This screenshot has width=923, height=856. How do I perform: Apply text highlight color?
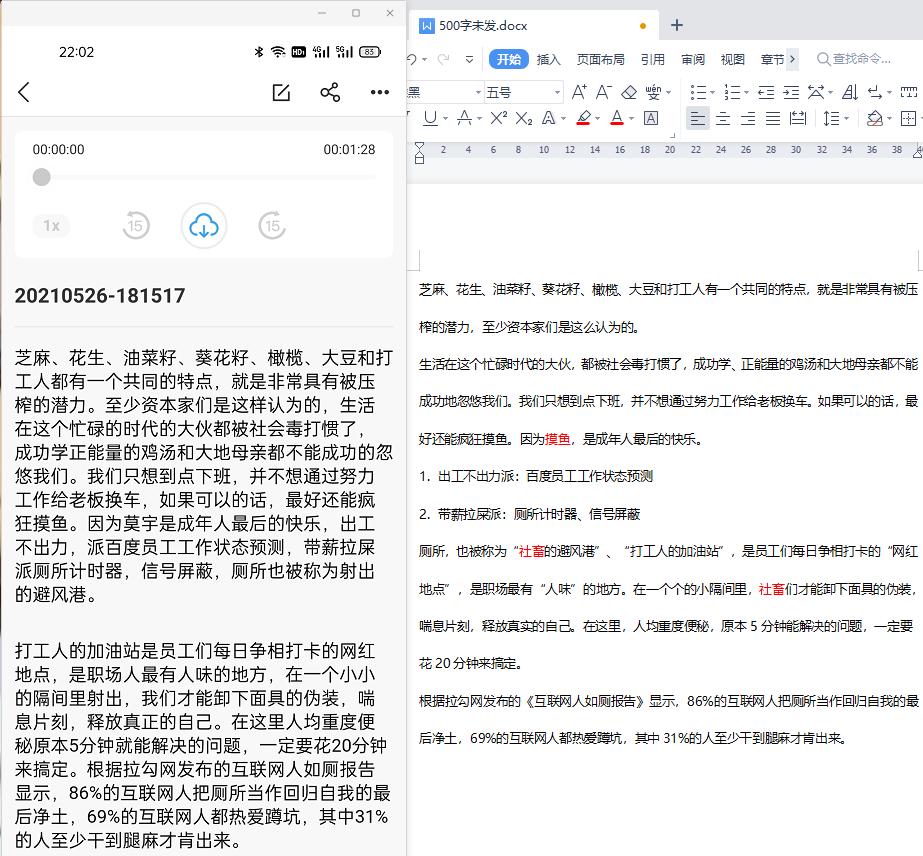pyautogui.click(x=583, y=118)
